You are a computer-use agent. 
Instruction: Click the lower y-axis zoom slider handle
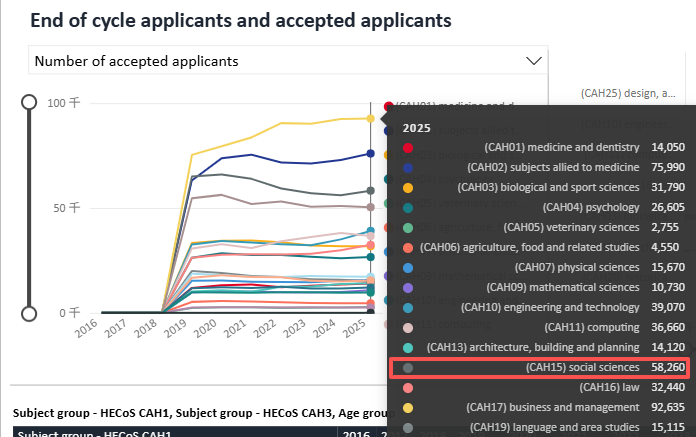tap(30, 312)
